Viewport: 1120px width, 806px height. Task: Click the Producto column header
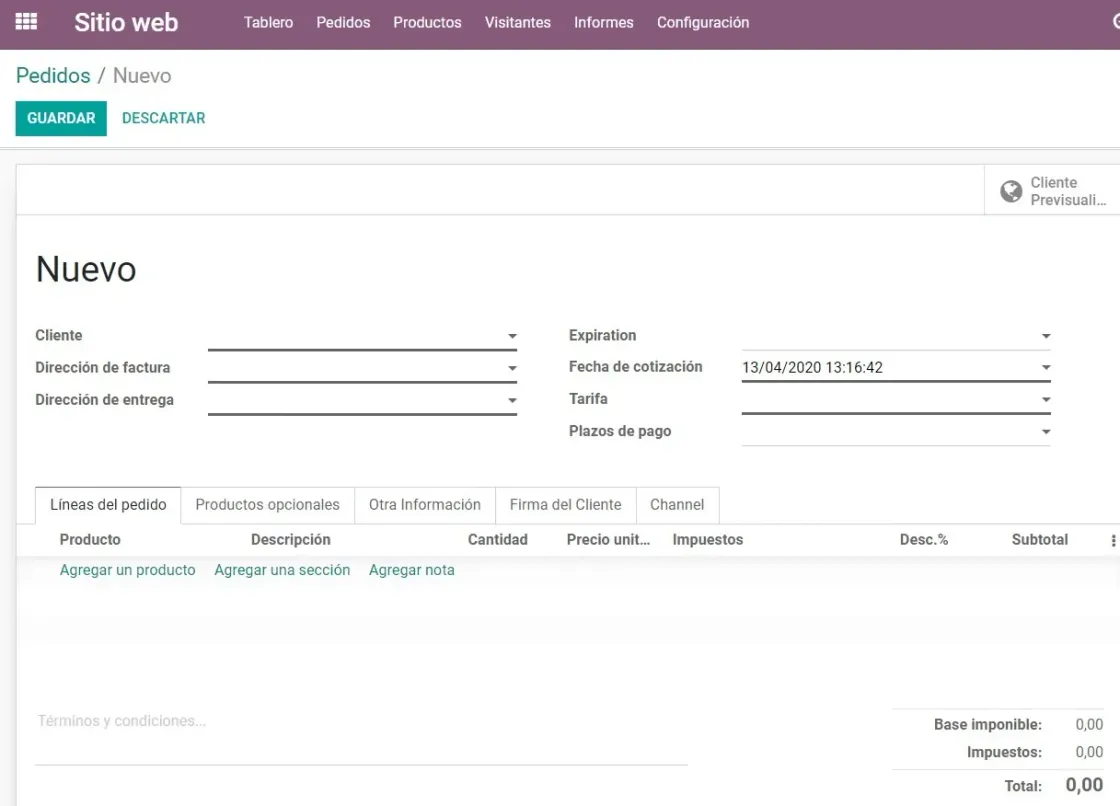tap(90, 540)
